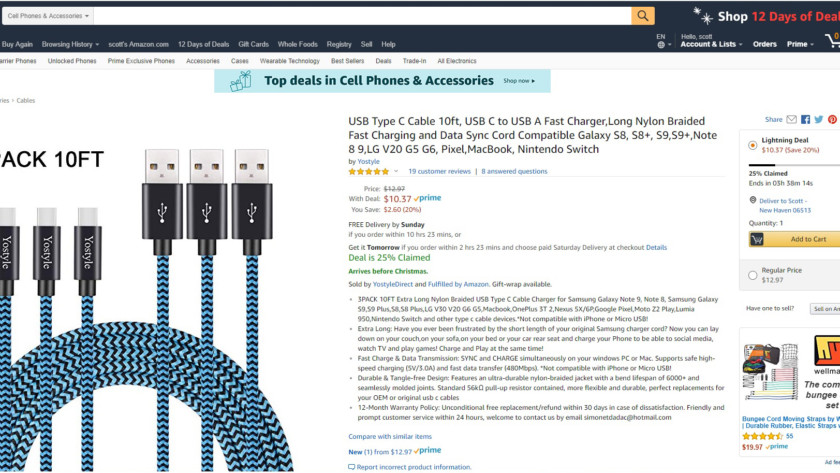The image size is (840, 473).
Task: Share product on Facebook
Action: 805,120
